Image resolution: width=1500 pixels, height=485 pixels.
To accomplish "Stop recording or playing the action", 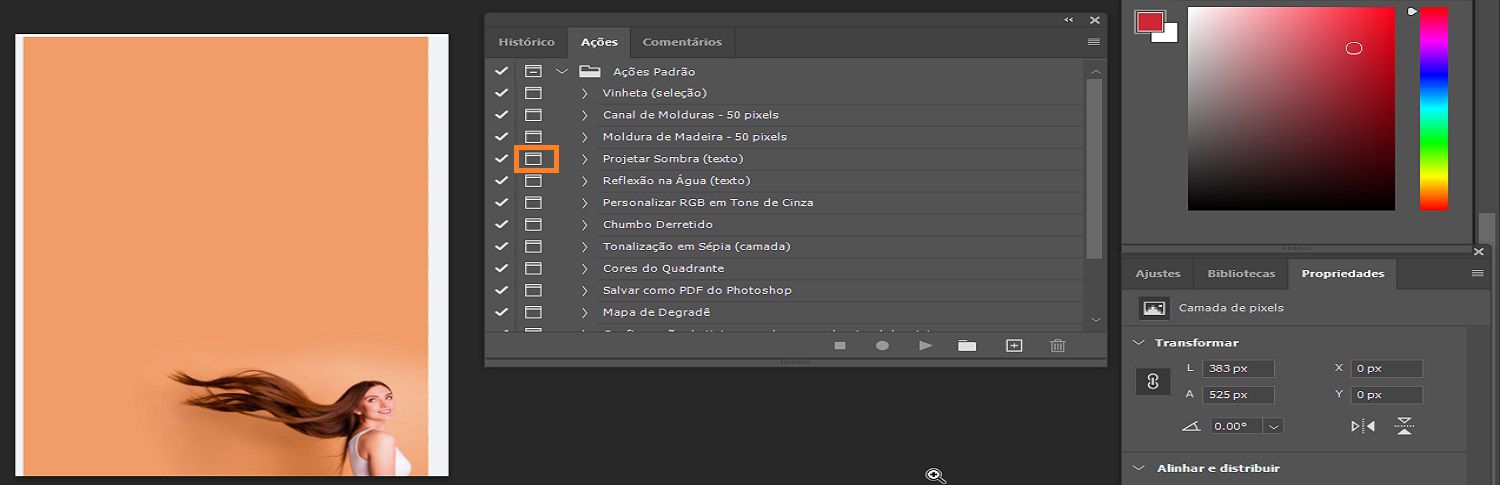I will [x=840, y=345].
